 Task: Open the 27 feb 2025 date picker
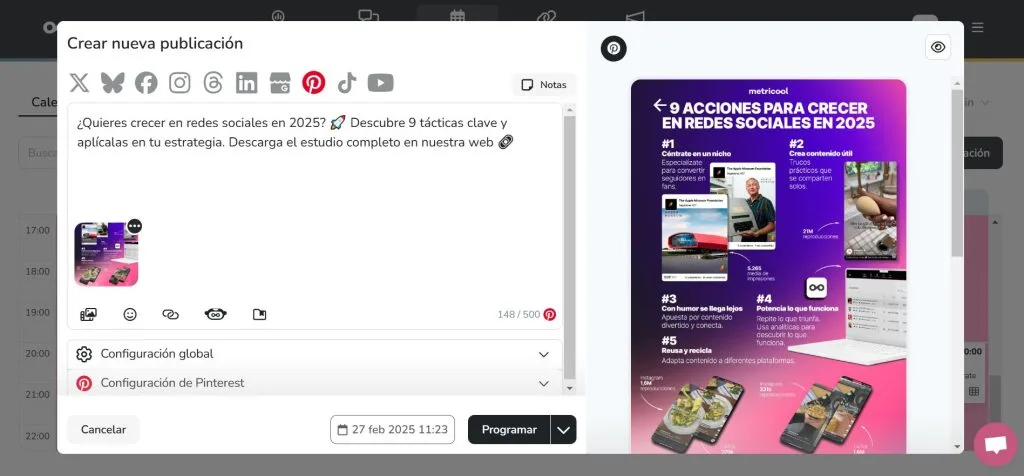click(x=392, y=430)
